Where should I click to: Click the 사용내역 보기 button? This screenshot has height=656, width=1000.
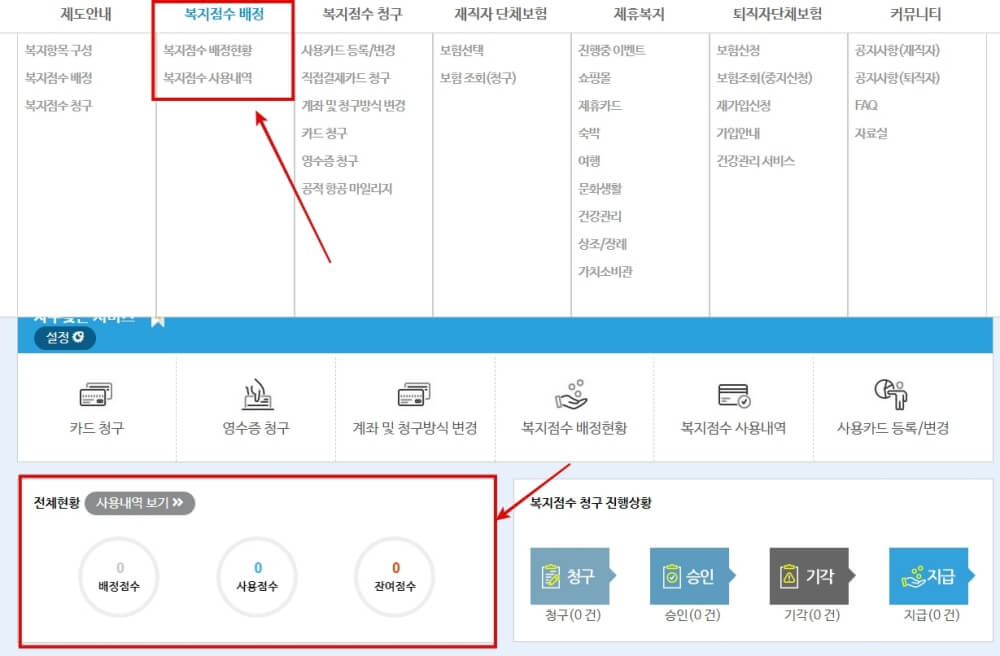[140, 503]
